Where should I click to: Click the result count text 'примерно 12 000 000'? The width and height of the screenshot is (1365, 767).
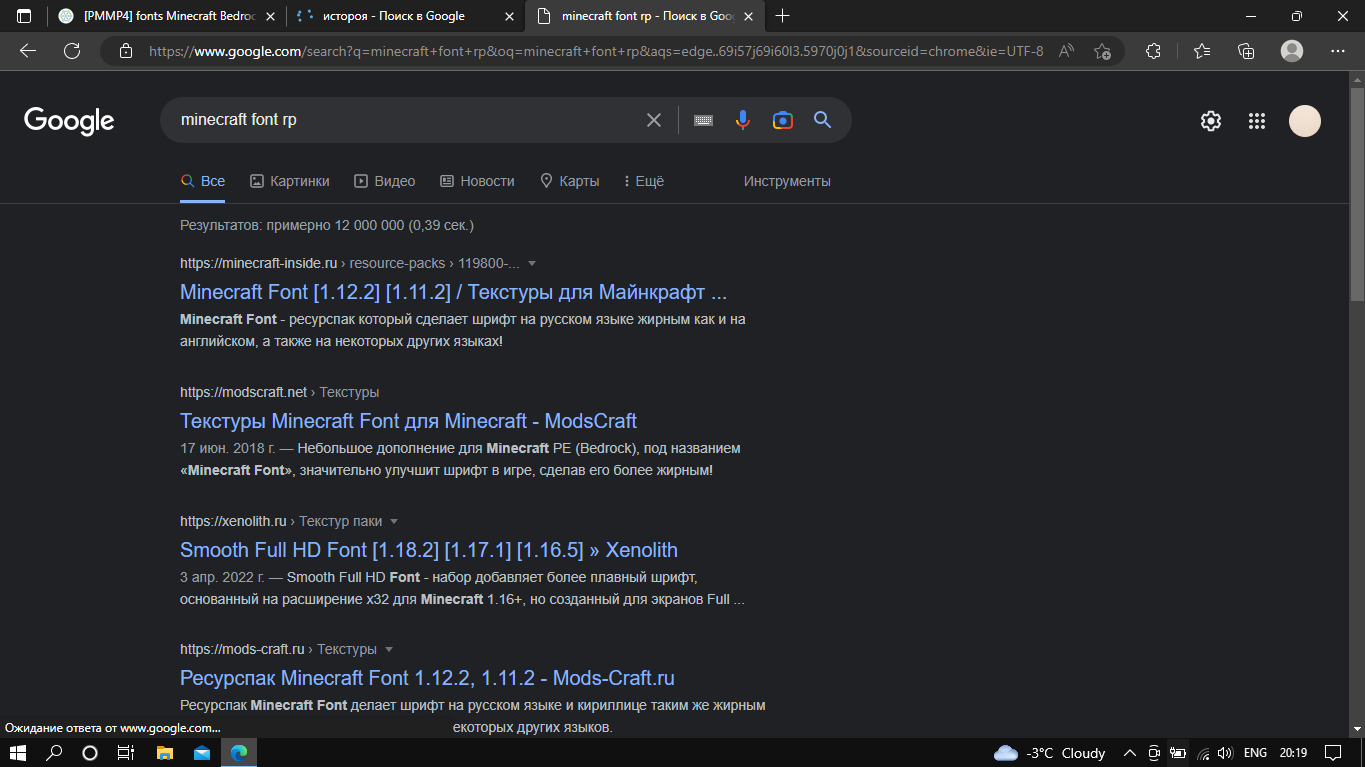pyautogui.click(x=335, y=225)
